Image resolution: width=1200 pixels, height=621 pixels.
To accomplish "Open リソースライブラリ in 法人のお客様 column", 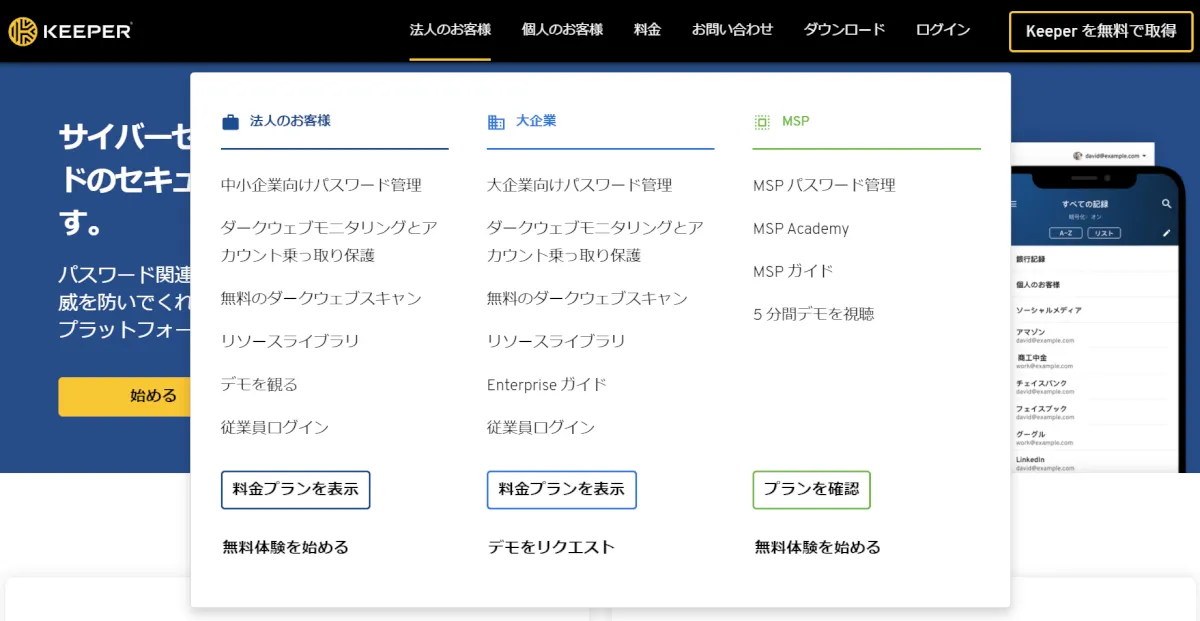I will [290, 341].
